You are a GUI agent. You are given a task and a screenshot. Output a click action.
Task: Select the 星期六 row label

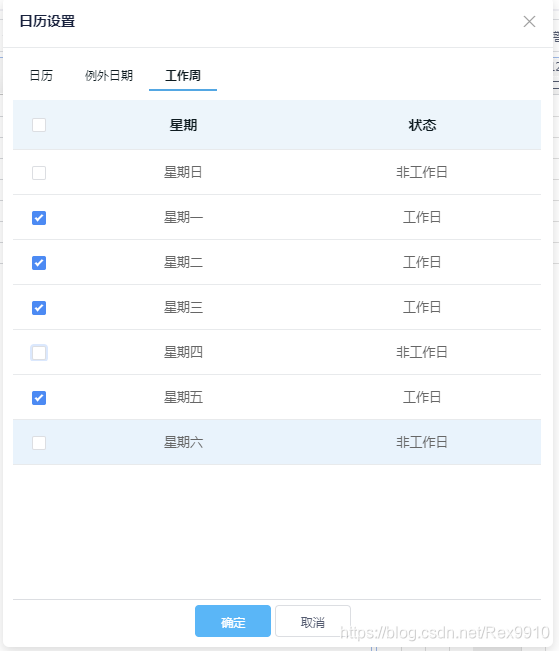[x=183, y=442]
